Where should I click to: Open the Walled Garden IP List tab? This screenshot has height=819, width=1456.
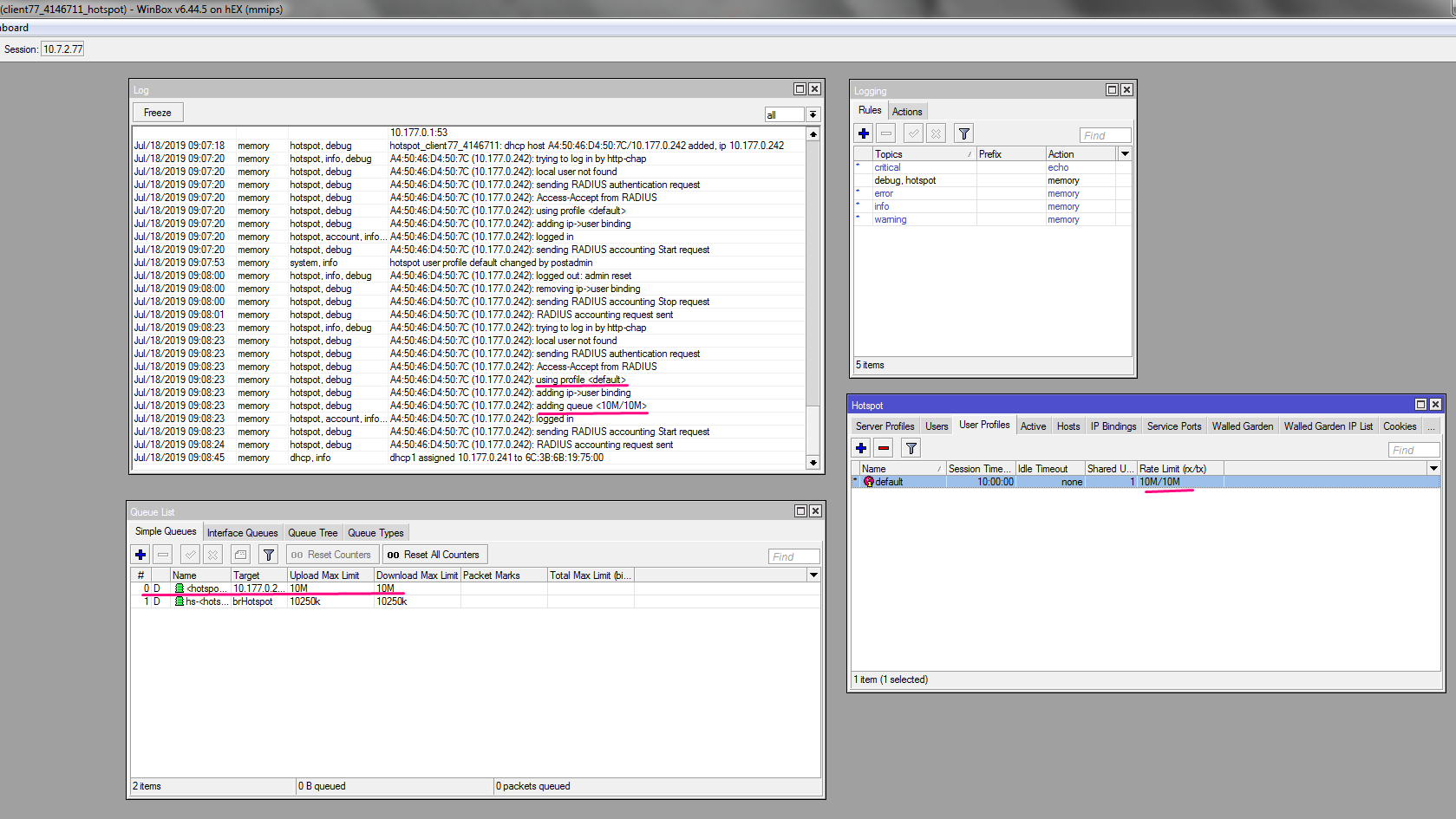pyautogui.click(x=1329, y=426)
